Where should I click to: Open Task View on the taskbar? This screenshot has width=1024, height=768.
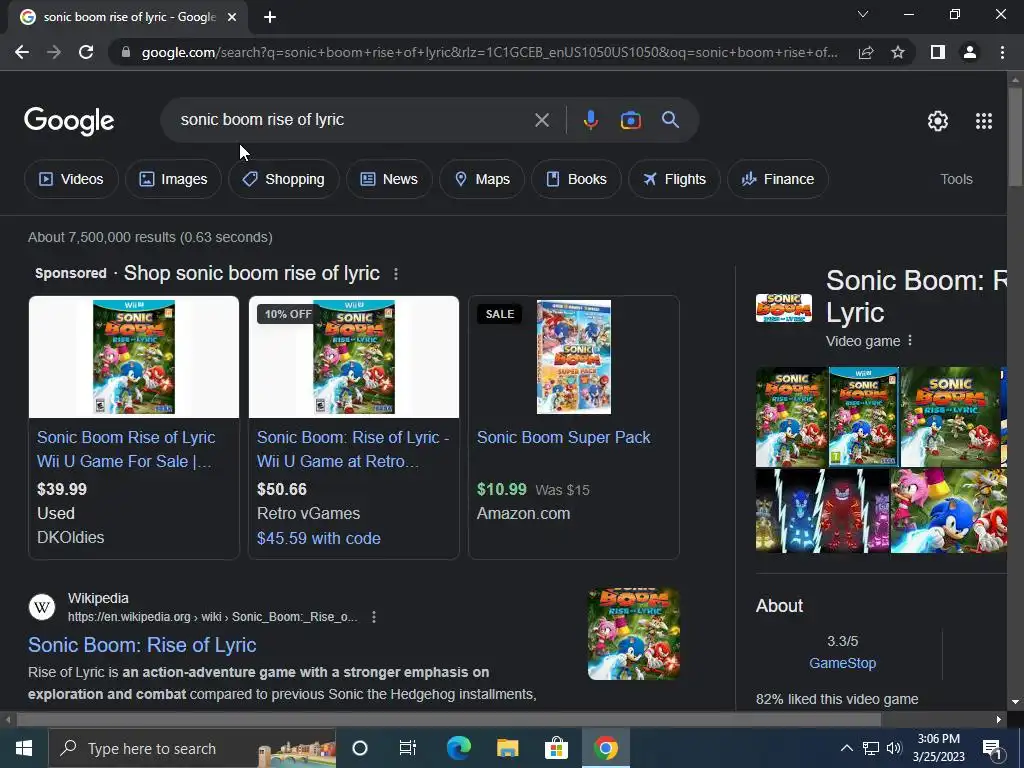(x=408, y=748)
